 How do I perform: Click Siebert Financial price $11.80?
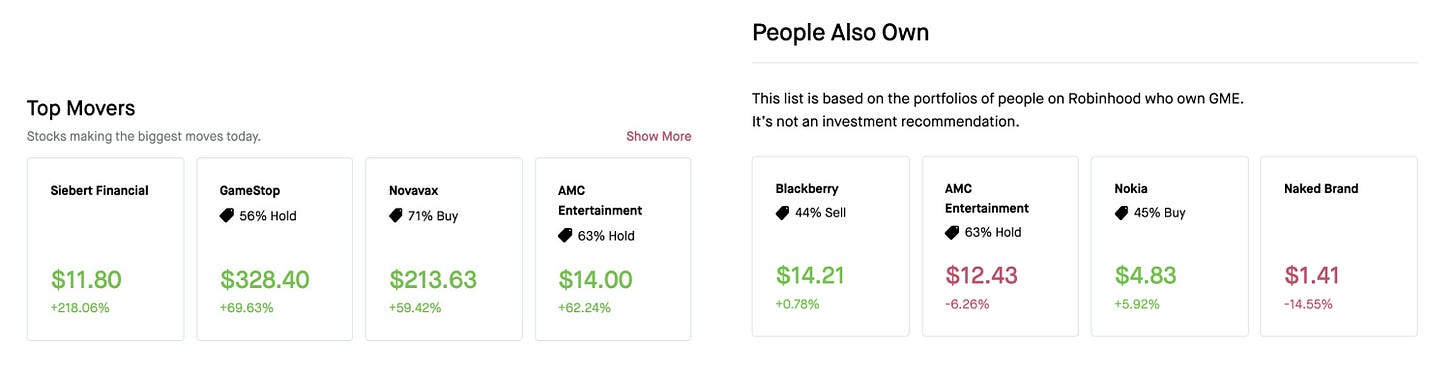86,279
